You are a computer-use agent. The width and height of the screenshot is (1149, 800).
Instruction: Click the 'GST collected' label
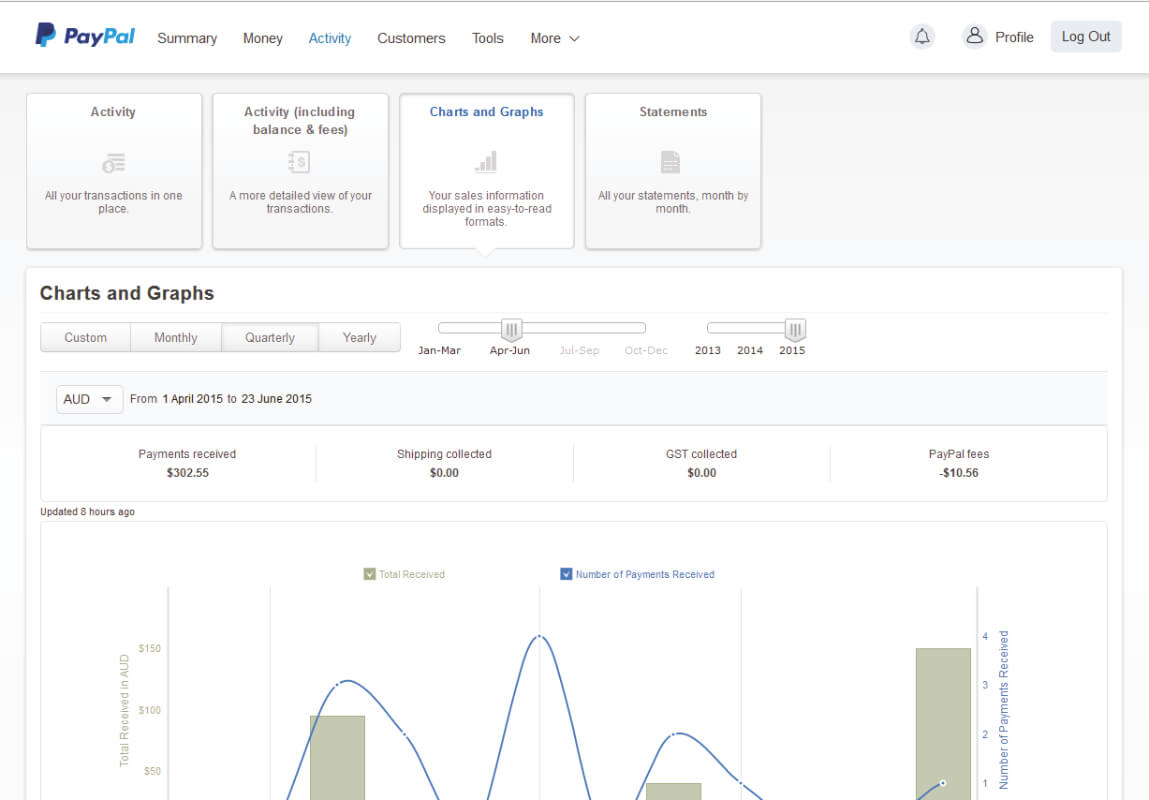point(701,454)
